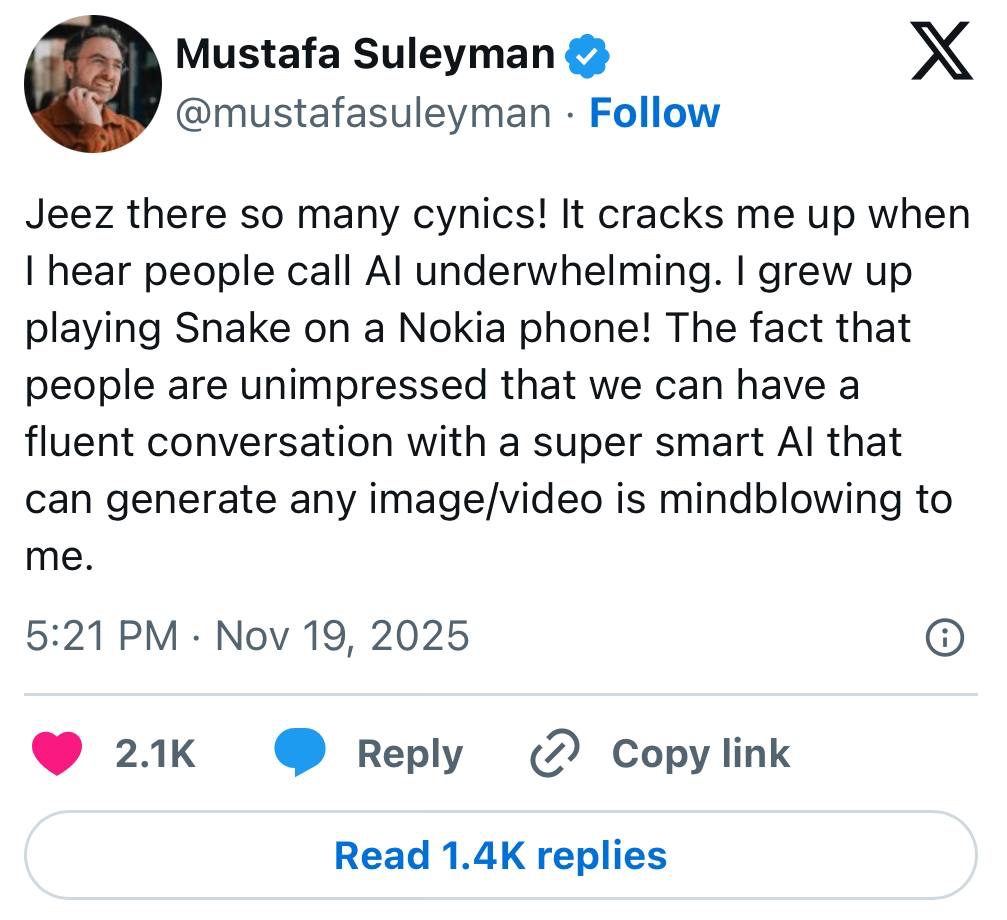The image size is (1007, 920).
Task: Click the 2.1K likes count
Action: click(155, 754)
